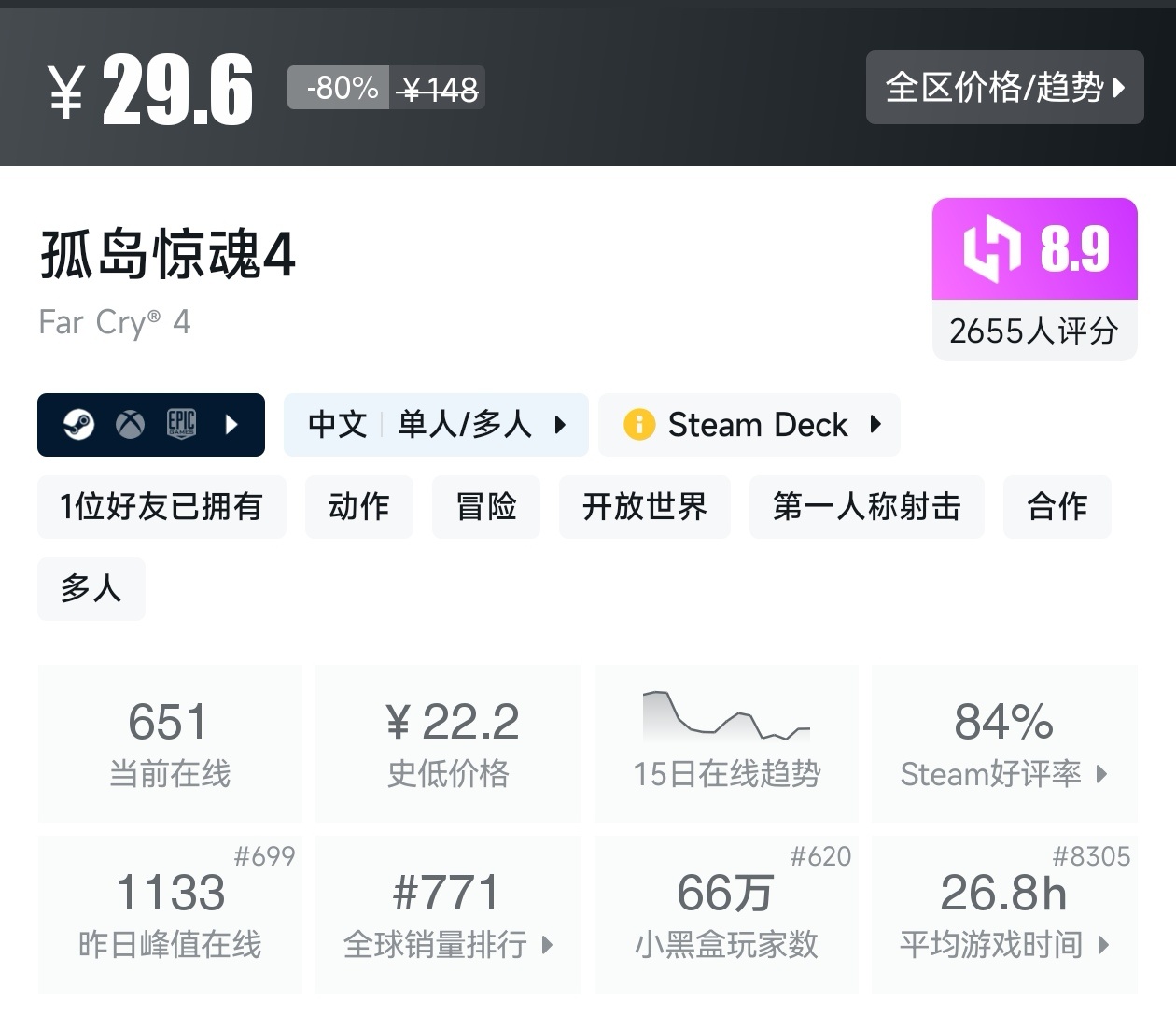Screen dimensions: 1176x1015
Task: Open the 小黑盒玩家数 66万 card
Action: (x=726, y=914)
